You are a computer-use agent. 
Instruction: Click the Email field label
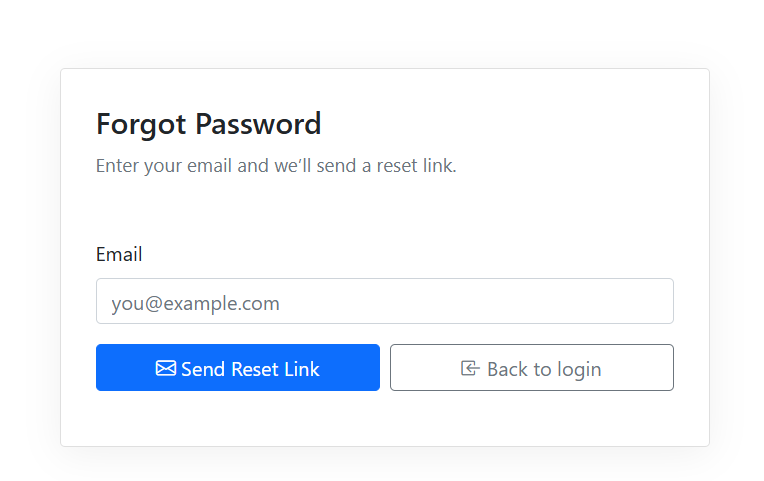click(119, 254)
